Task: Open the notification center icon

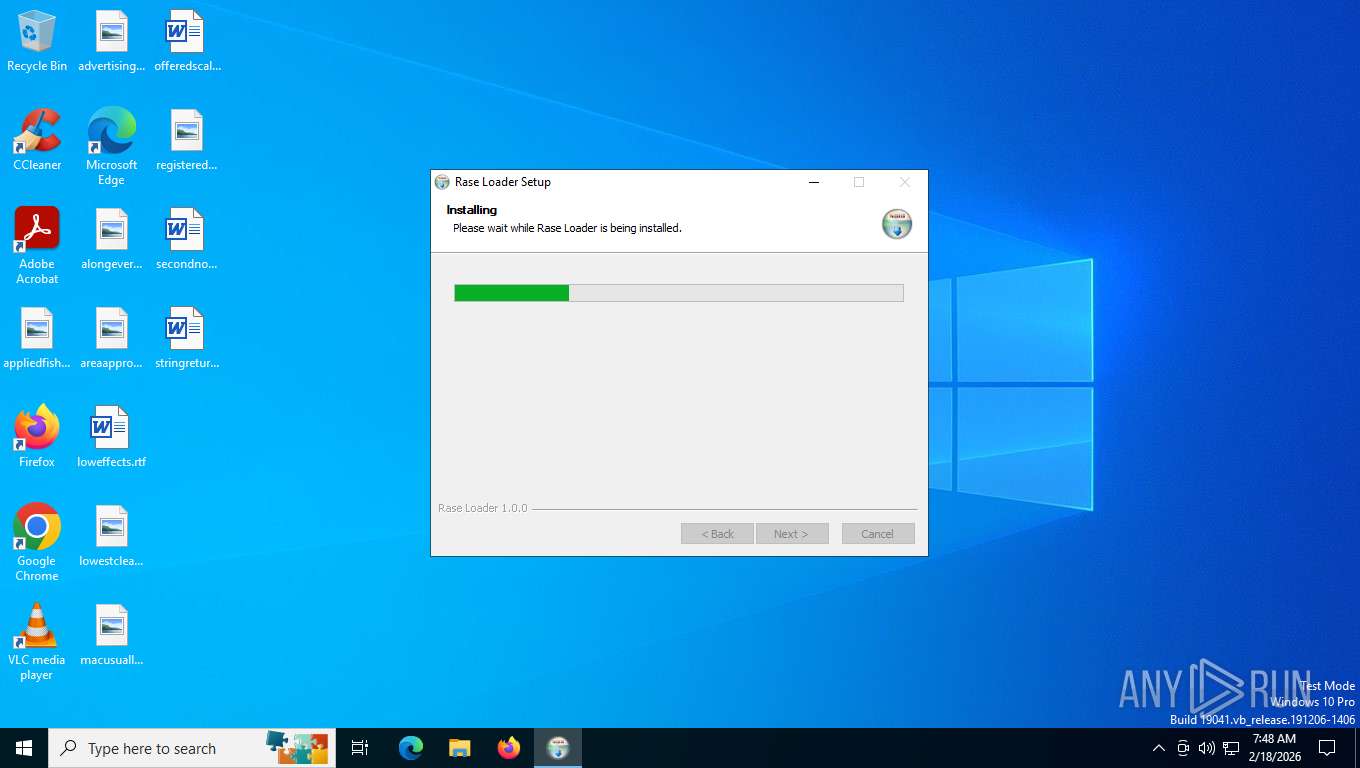Action: pos(1327,748)
